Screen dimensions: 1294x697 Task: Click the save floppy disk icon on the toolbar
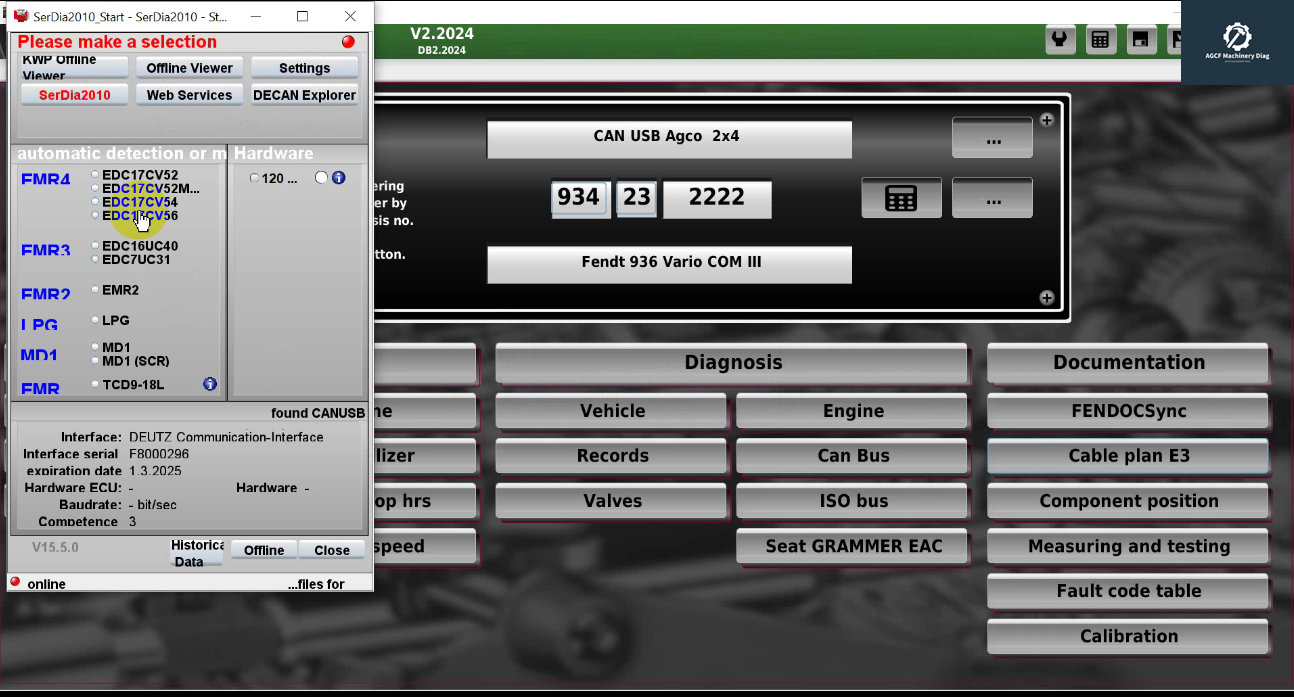point(1140,39)
